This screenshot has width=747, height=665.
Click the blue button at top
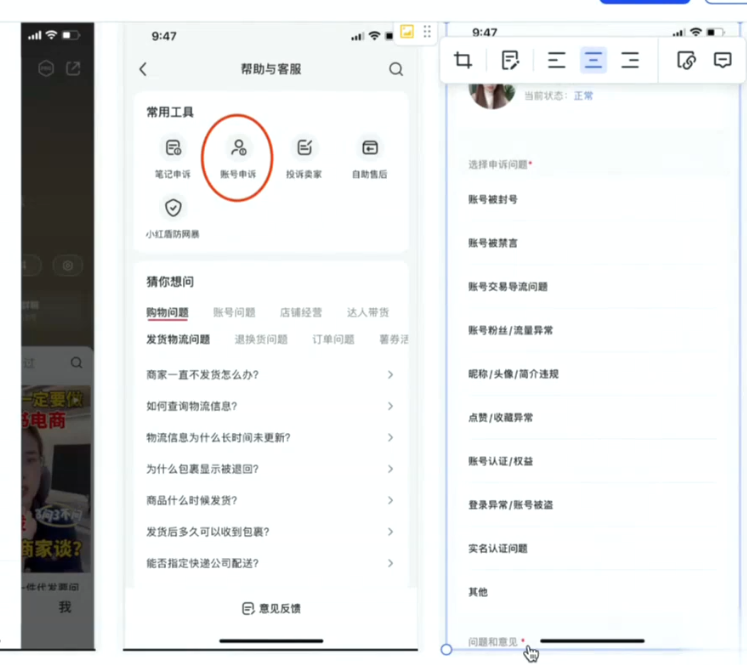pos(645,1)
